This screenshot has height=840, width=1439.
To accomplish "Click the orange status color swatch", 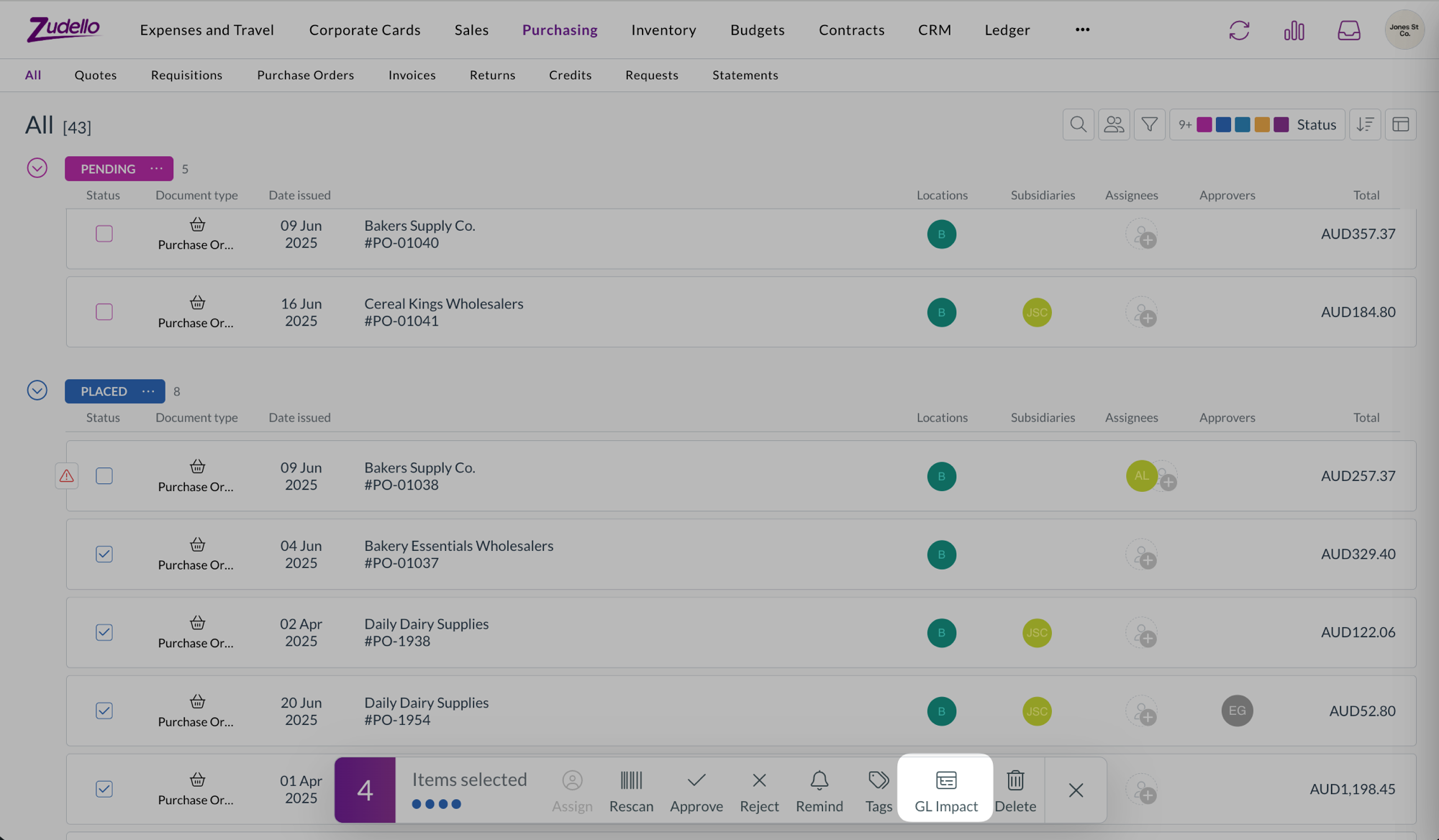I will [x=1262, y=124].
